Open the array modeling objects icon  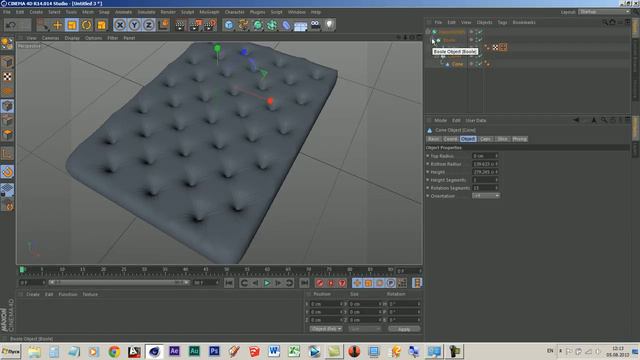point(272,25)
